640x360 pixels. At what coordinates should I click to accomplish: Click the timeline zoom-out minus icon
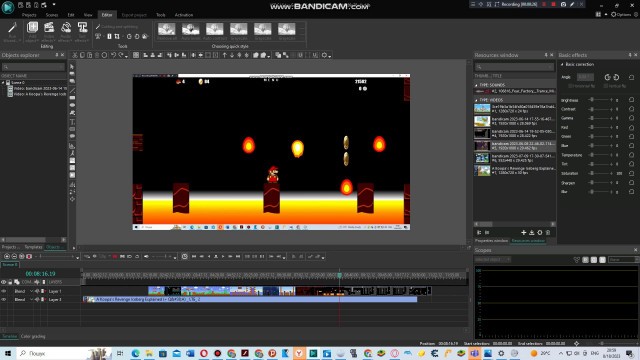(x=14, y=256)
